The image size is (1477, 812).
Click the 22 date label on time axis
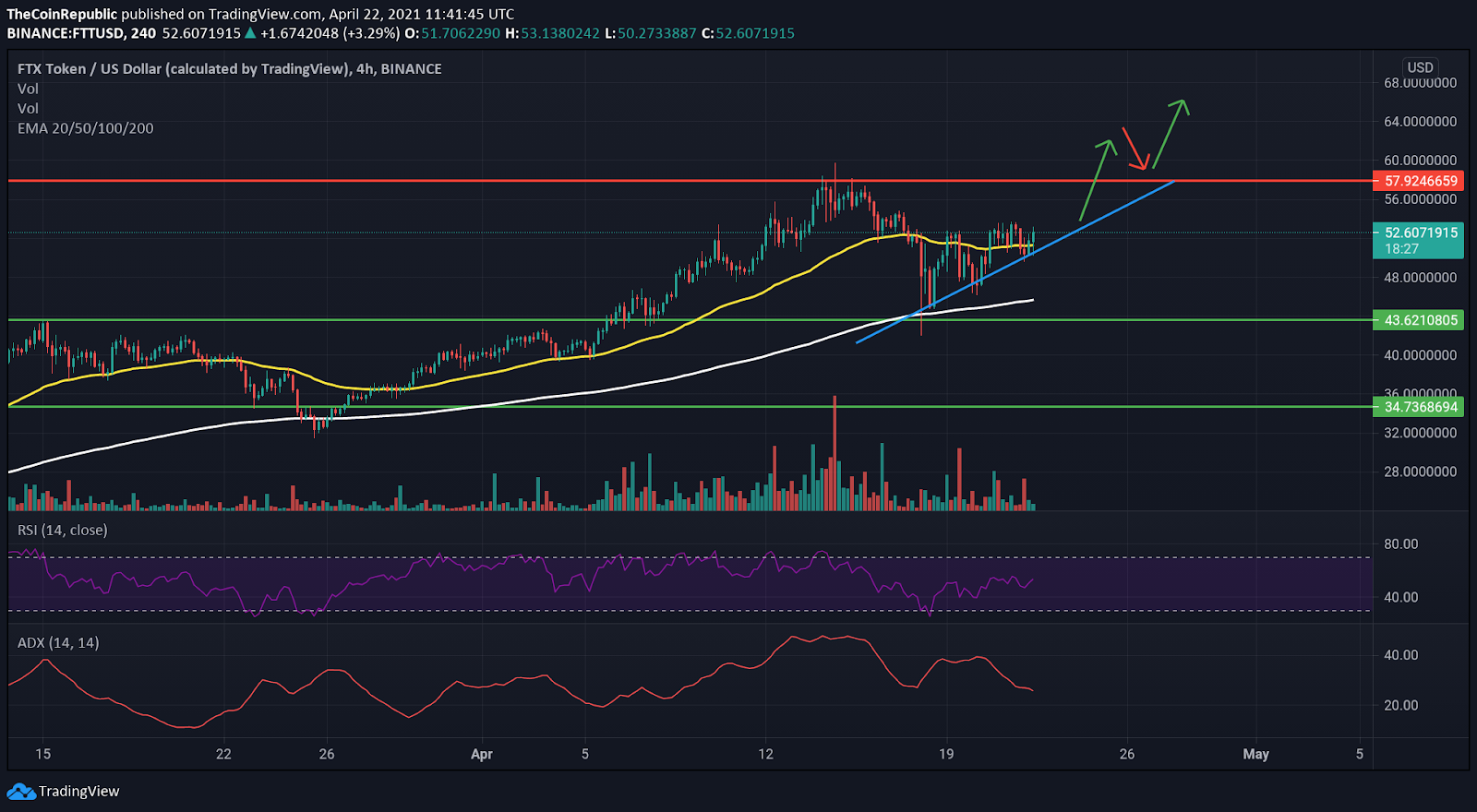[223, 754]
